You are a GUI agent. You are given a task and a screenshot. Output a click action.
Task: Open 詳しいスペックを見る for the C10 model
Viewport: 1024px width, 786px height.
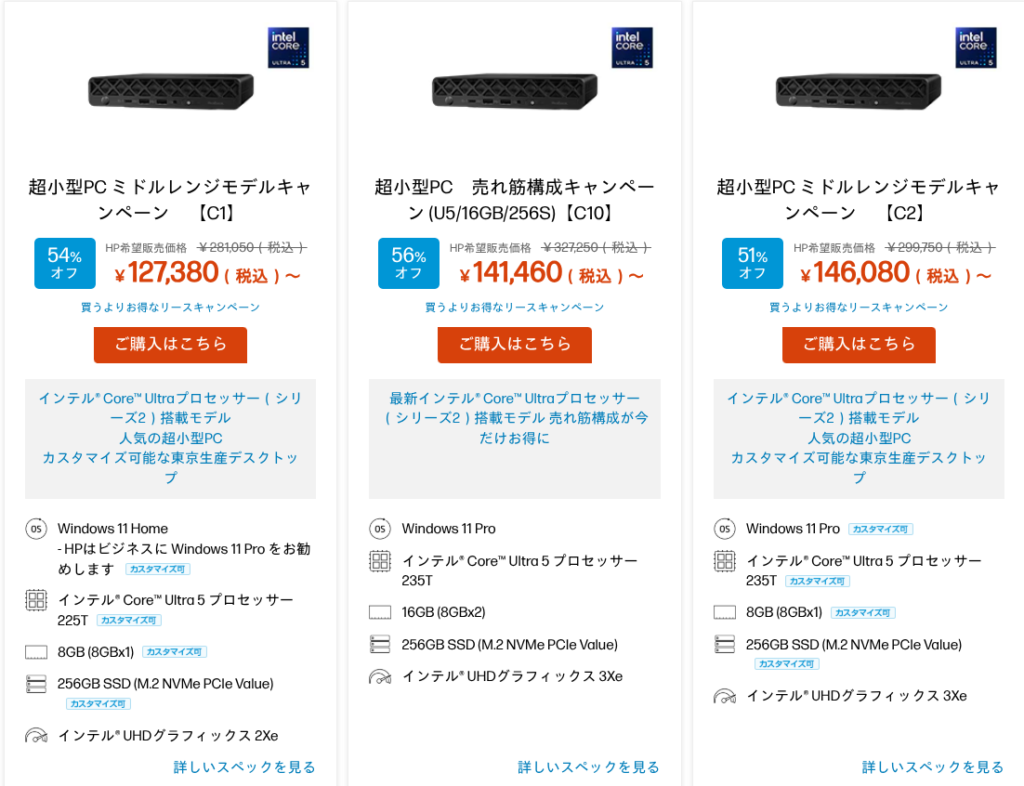click(588, 767)
